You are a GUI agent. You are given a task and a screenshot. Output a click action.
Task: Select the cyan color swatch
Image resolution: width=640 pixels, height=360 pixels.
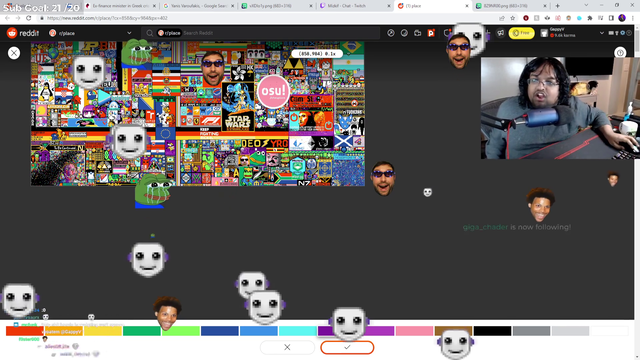pos(298,331)
